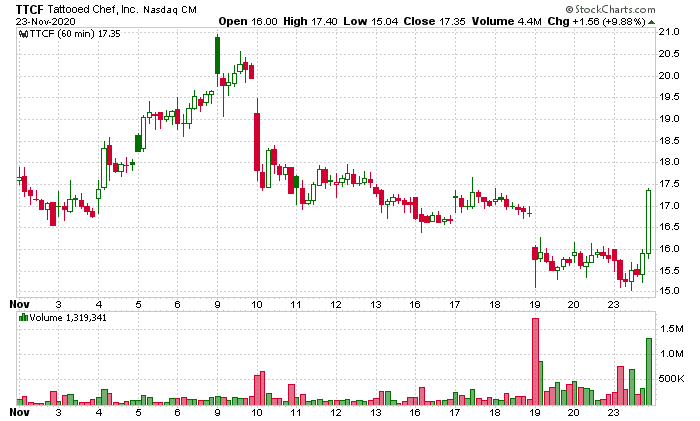Click the candlestick icon beside 'TTCF (60 min)' legend
The image size is (700, 421).
point(24,34)
